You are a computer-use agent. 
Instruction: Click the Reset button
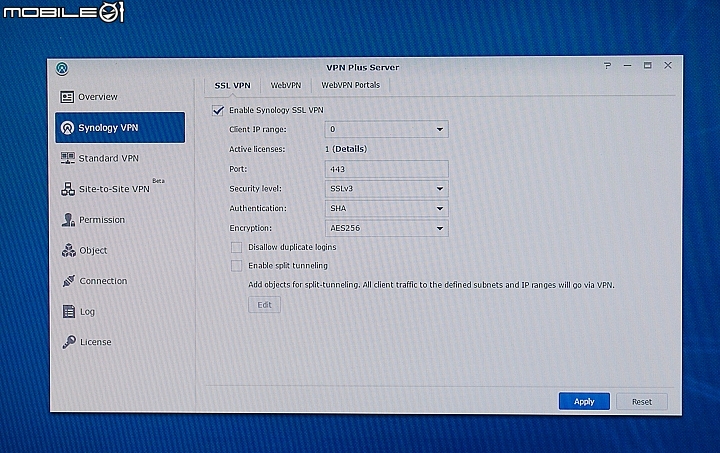point(641,402)
